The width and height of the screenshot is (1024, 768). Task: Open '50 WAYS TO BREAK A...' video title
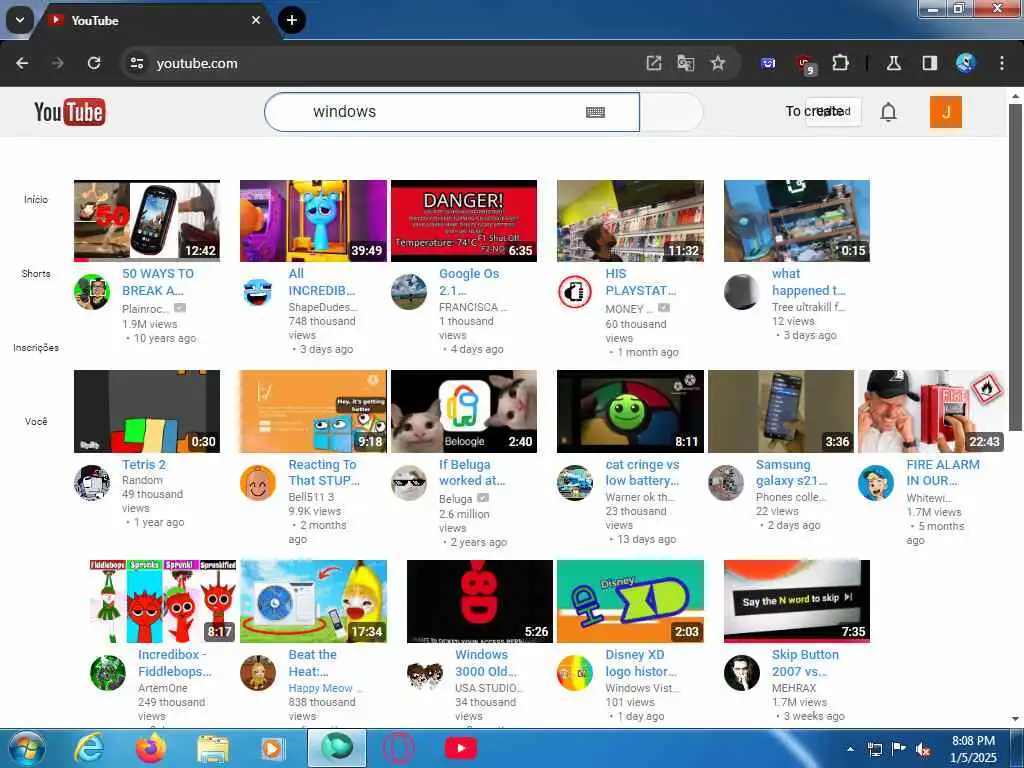[x=157, y=282]
